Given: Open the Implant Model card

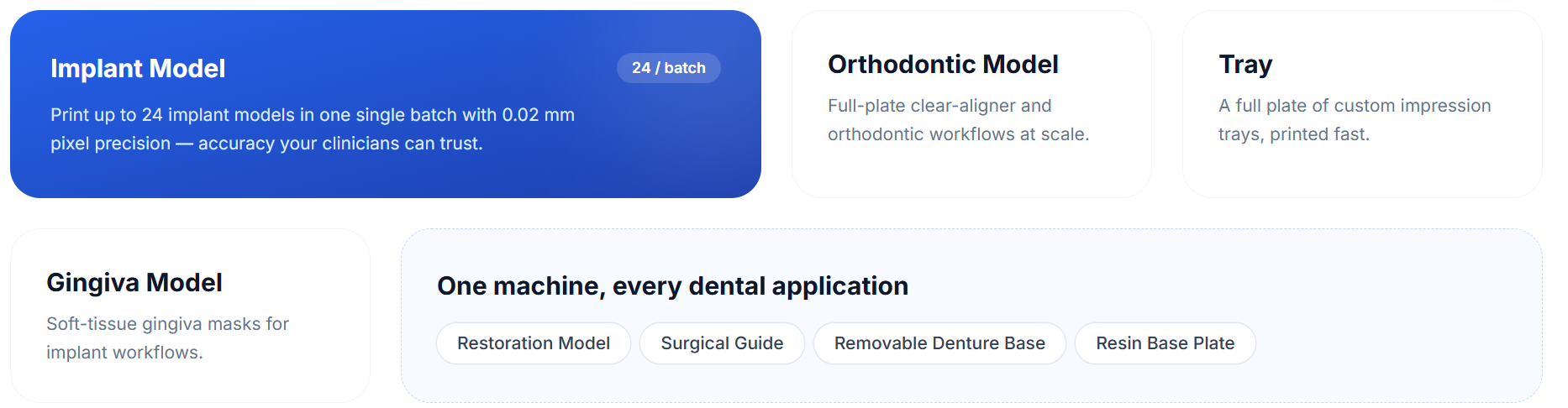Looking at the screenshot, I should [386, 104].
